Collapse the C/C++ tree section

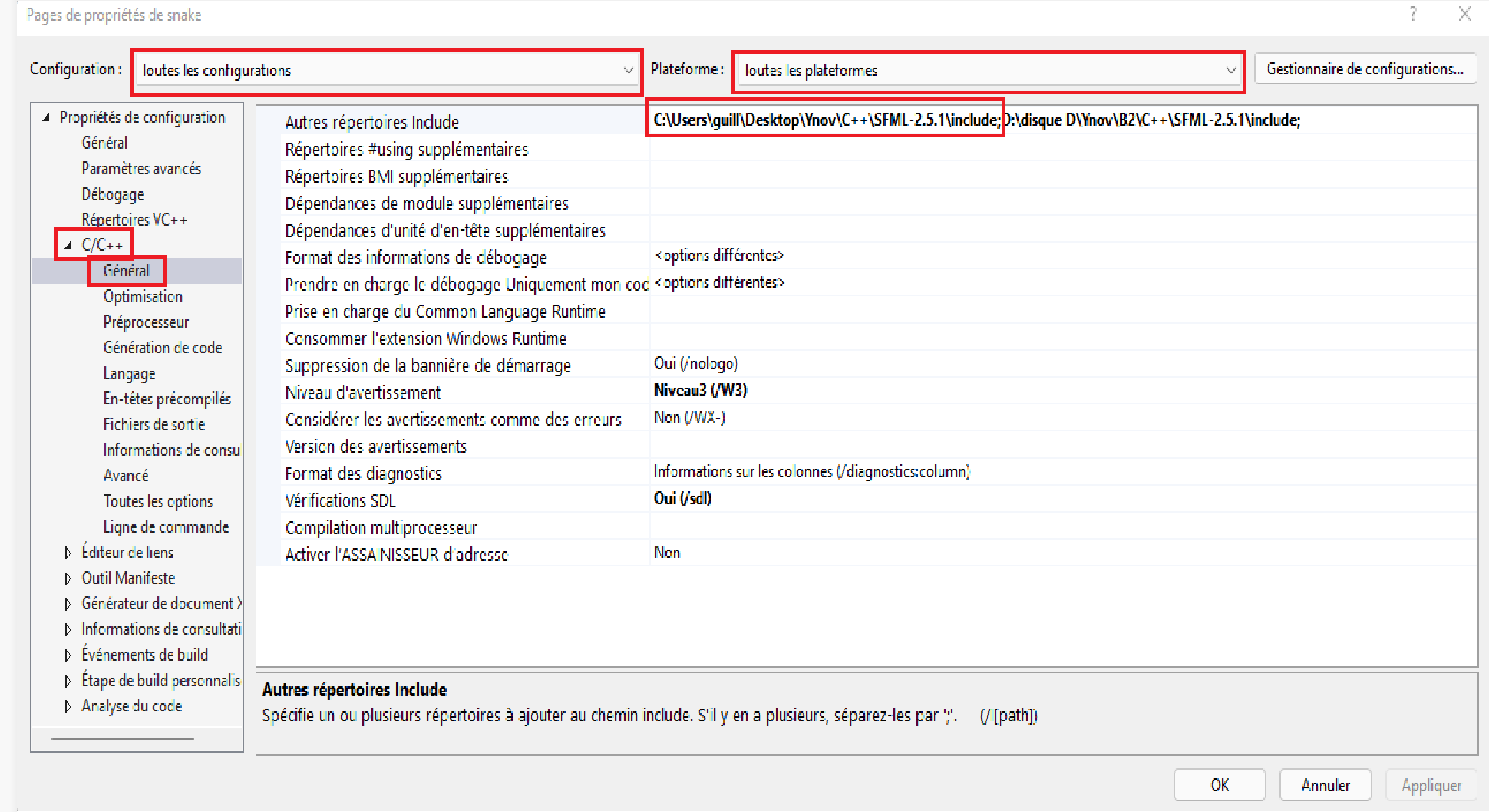pos(68,245)
